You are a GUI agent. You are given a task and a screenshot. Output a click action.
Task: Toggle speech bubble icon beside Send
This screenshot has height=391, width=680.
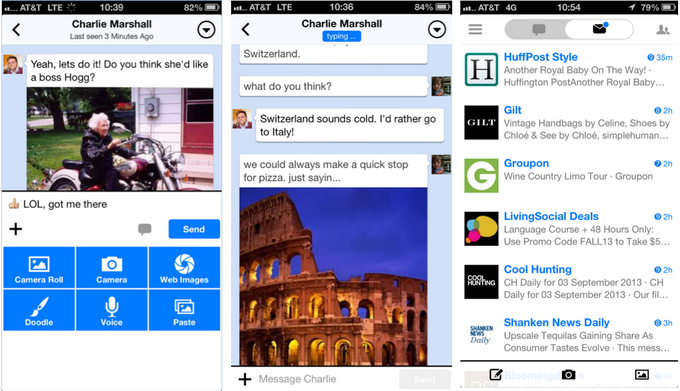(x=144, y=229)
